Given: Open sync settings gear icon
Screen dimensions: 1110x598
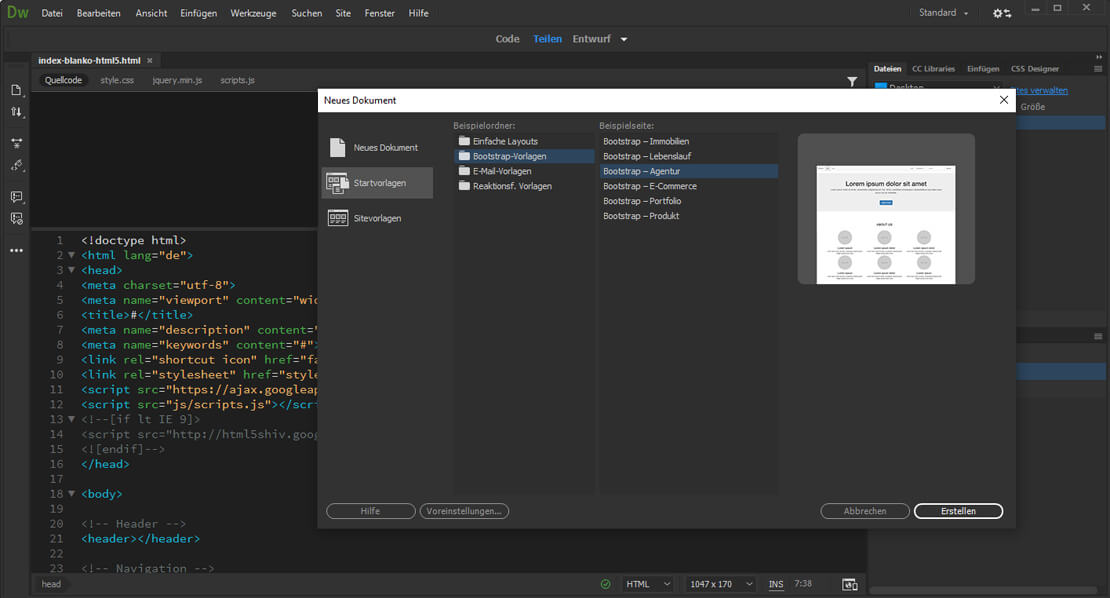Looking at the screenshot, I should click(1001, 13).
